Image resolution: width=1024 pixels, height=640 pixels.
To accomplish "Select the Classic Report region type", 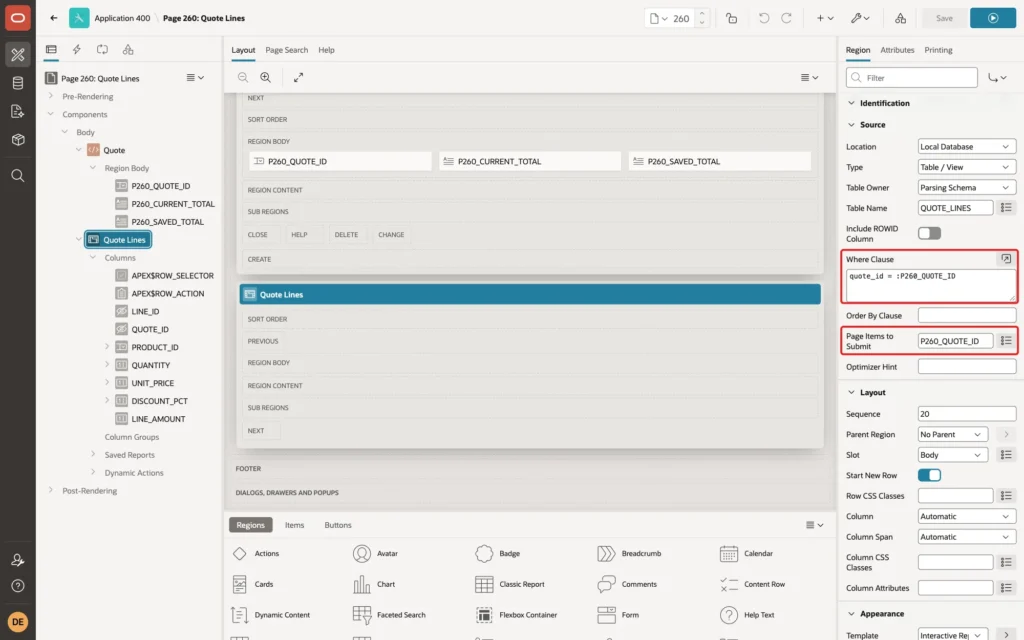I will pyautogui.click(x=509, y=584).
